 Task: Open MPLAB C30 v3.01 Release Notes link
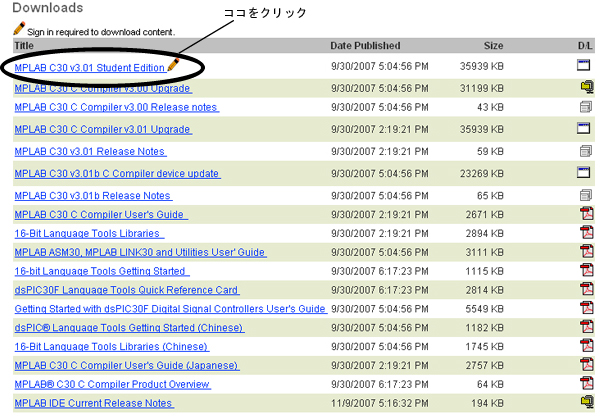click(x=91, y=152)
